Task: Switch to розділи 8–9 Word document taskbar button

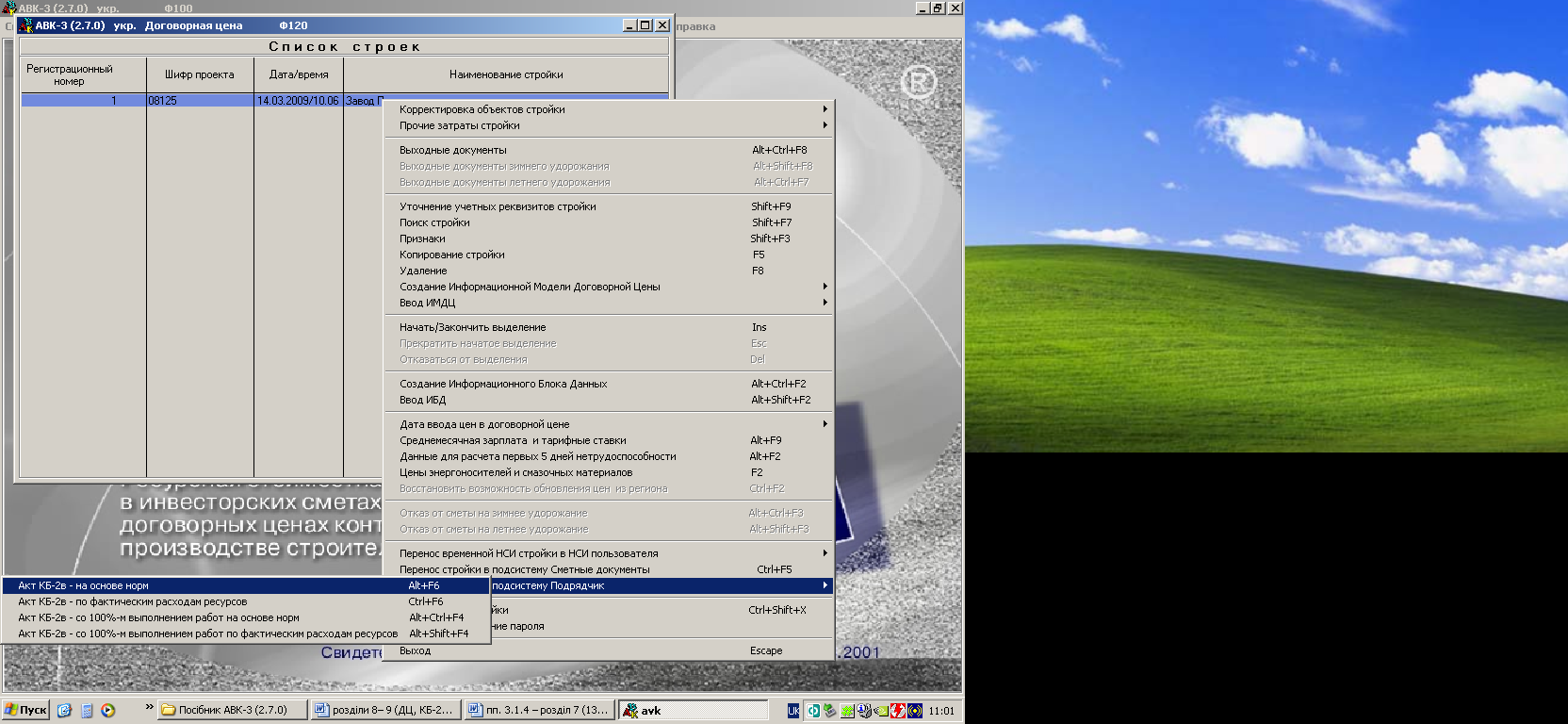Action: coord(385,710)
